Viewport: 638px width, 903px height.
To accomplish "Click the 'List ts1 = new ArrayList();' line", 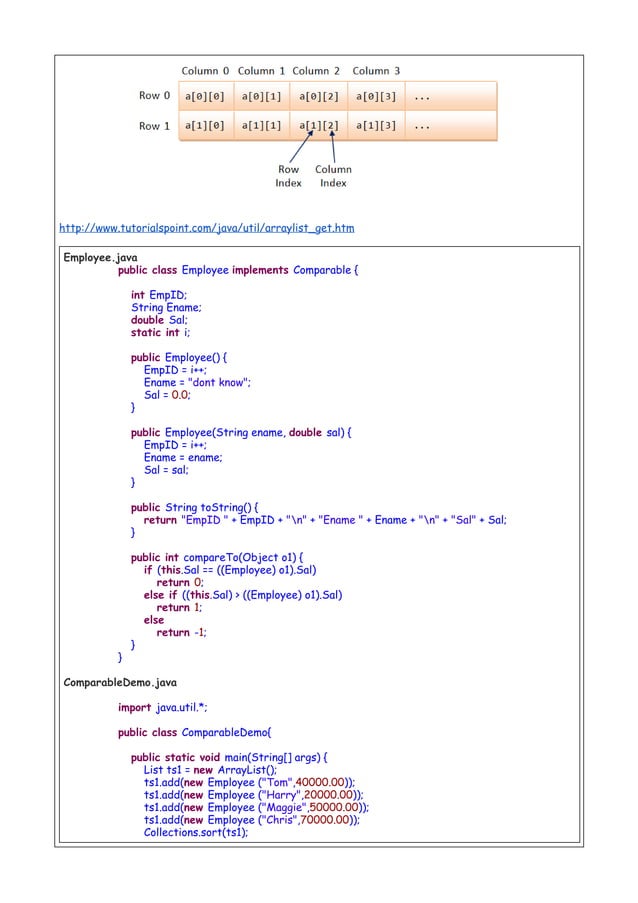I will click(211, 770).
